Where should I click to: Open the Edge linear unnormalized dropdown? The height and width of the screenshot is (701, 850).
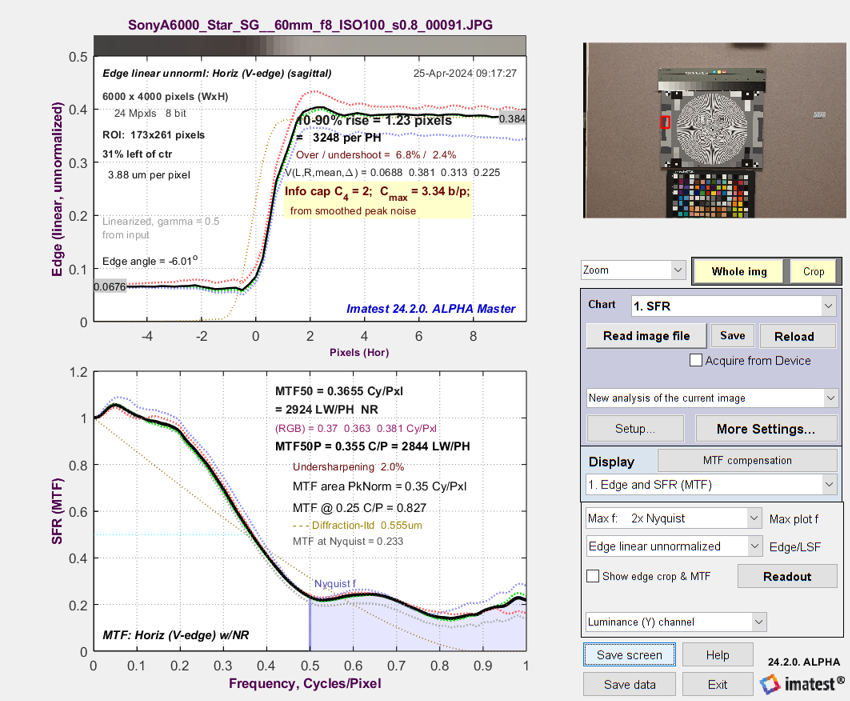click(x=674, y=546)
